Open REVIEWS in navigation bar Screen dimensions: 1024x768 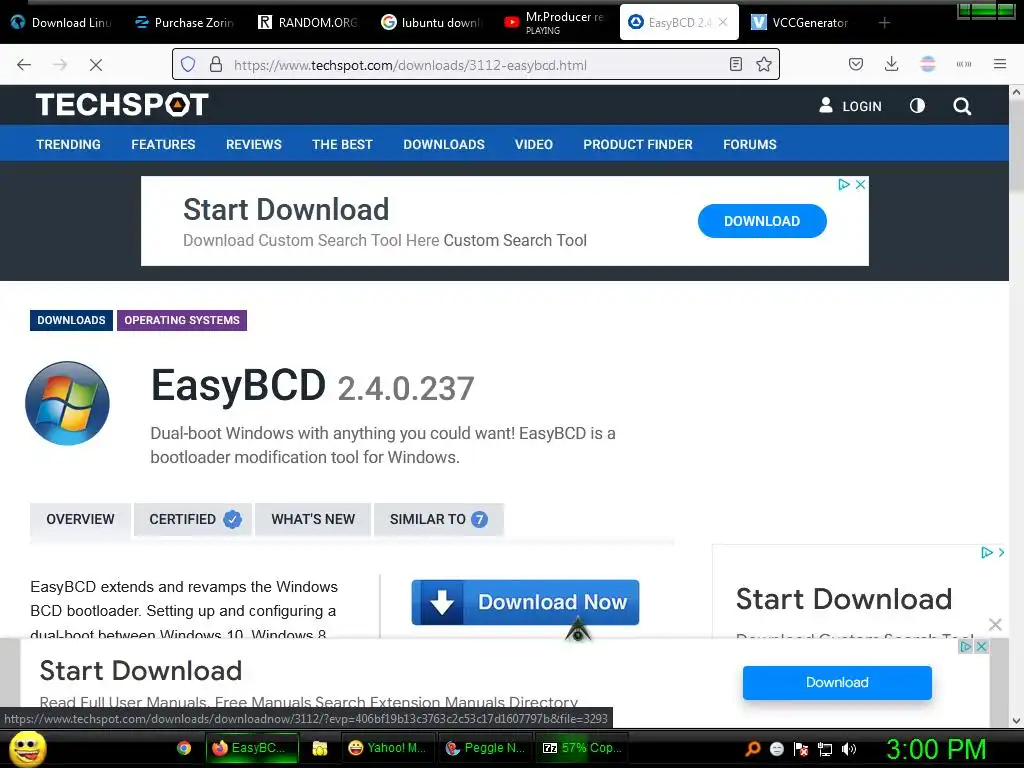click(x=253, y=144)
